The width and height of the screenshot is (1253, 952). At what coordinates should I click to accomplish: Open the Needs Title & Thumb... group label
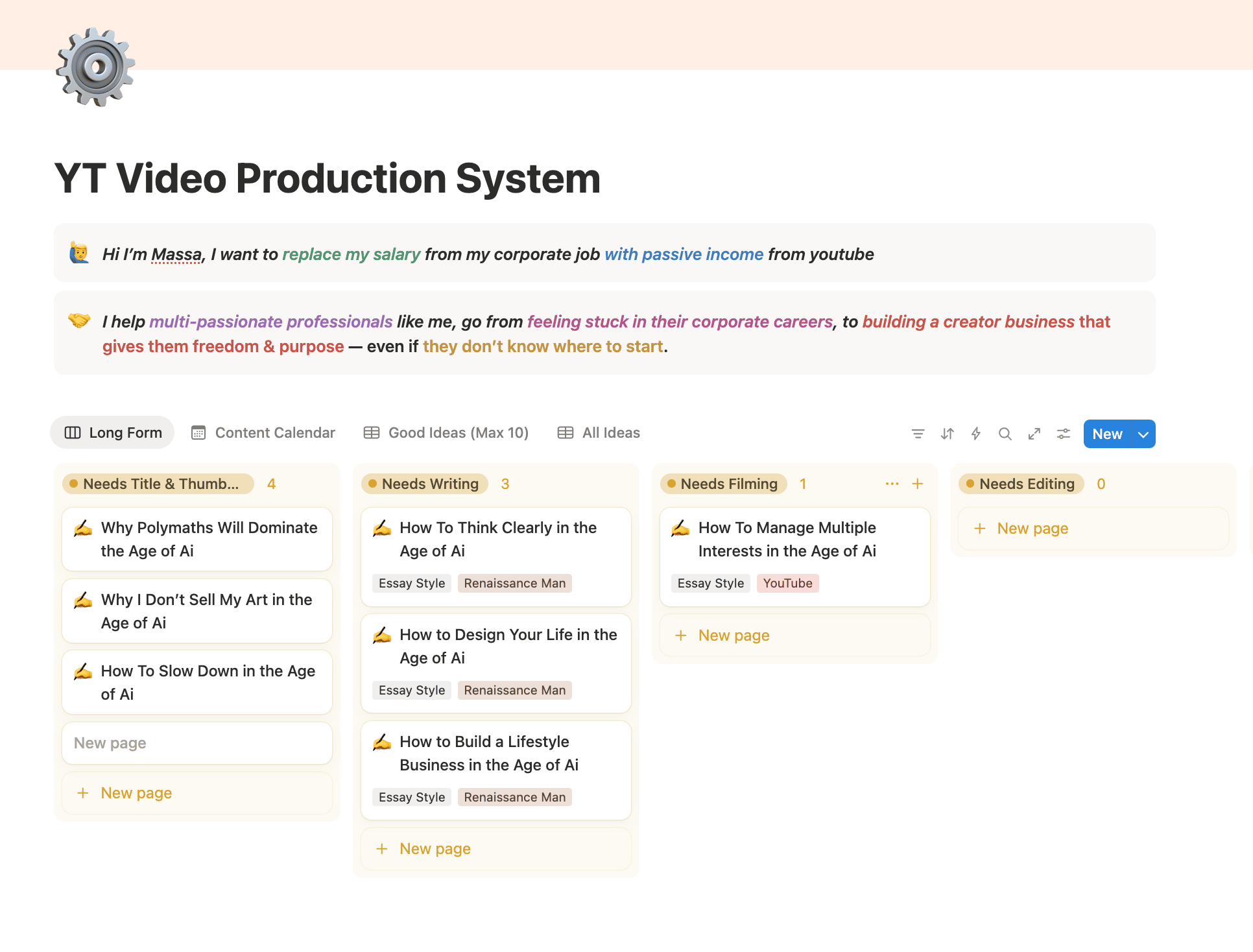pyautogui.click(x=159, y=484)
